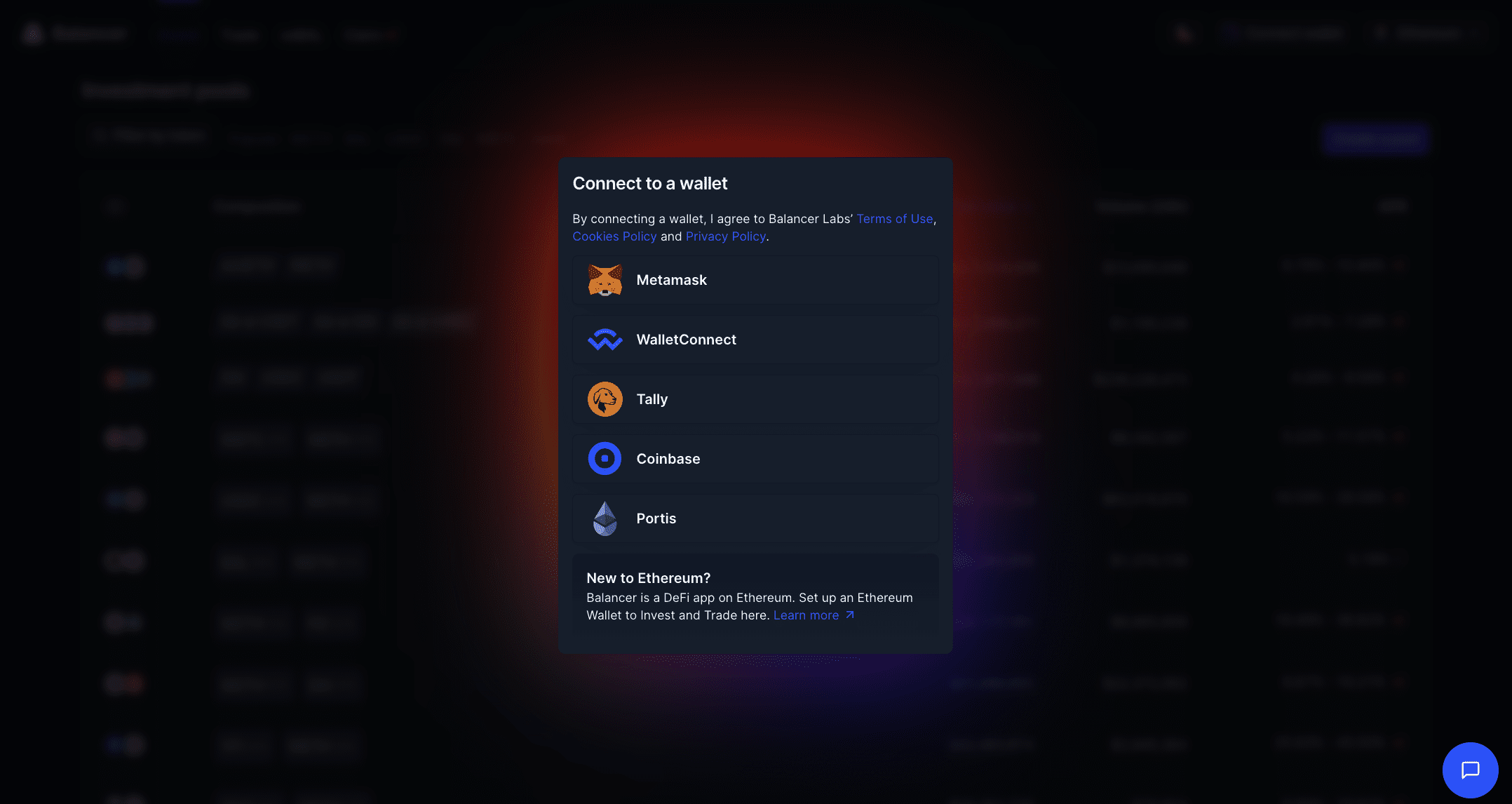
Task: Click the WalletConnect wave logo icon
Action: coord(605,340)
